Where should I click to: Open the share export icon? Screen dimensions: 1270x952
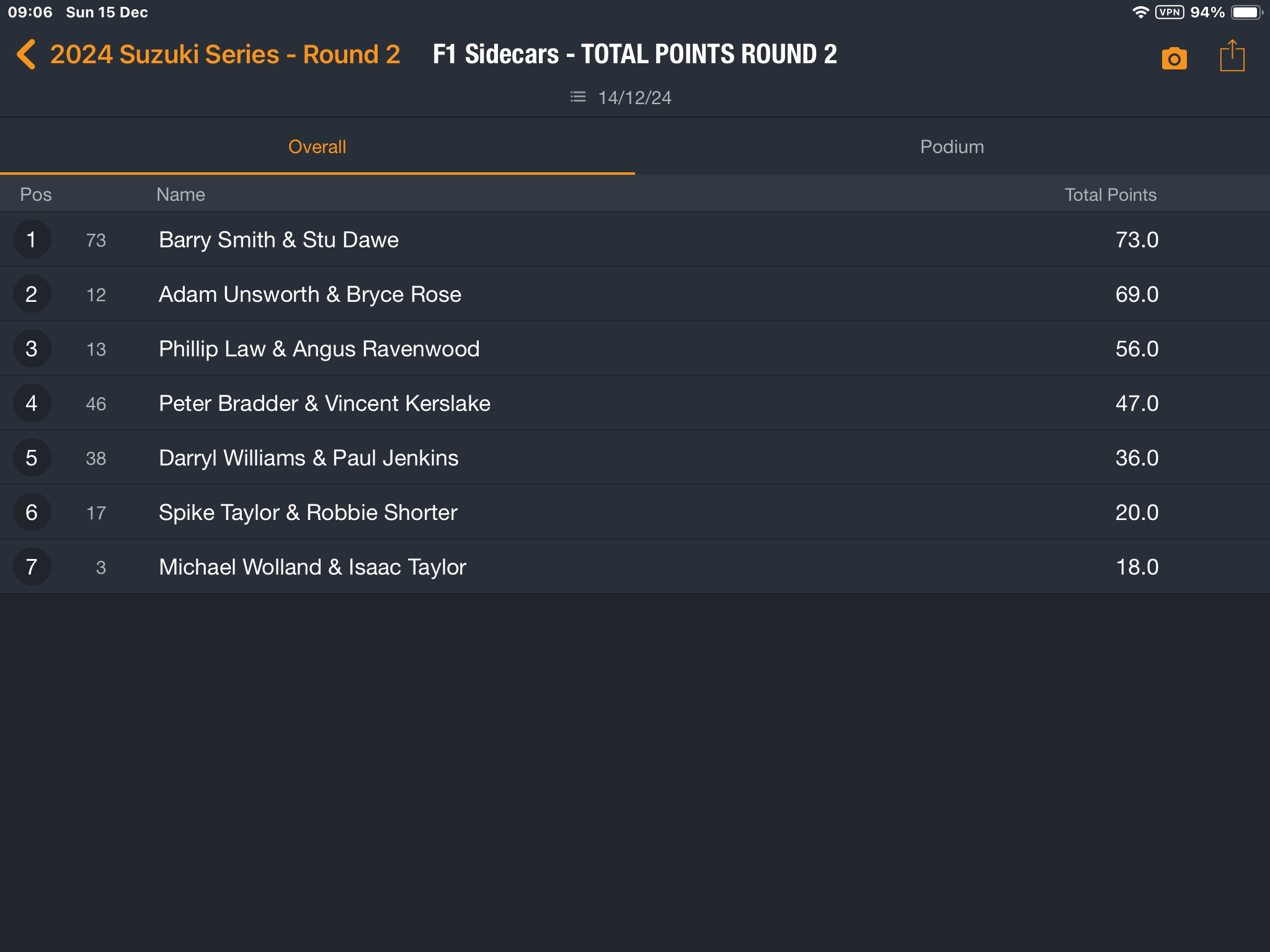1232,56
